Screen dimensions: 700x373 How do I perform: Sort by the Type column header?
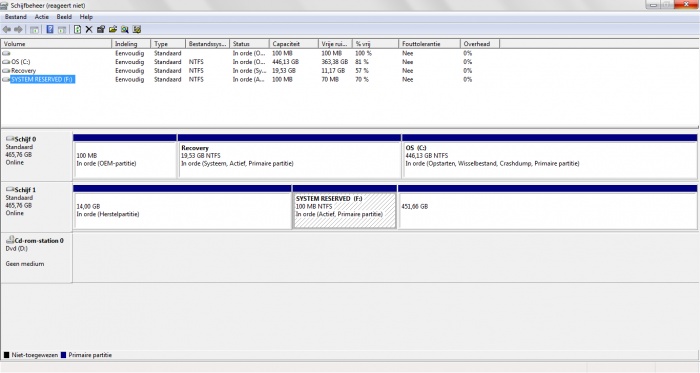pyautogui.click(x=168, y=44)
